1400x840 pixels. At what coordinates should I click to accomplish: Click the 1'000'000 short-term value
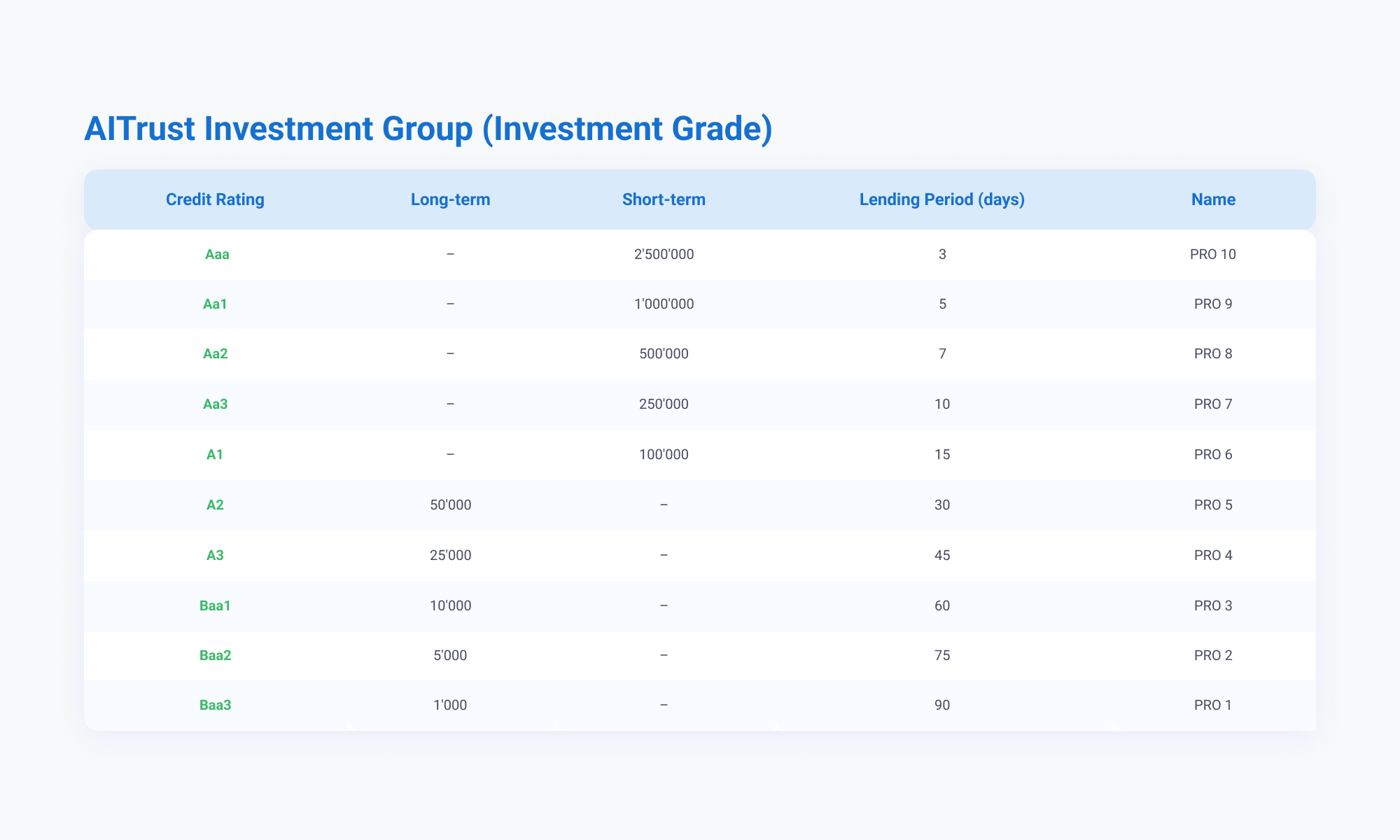pos(664,304)
